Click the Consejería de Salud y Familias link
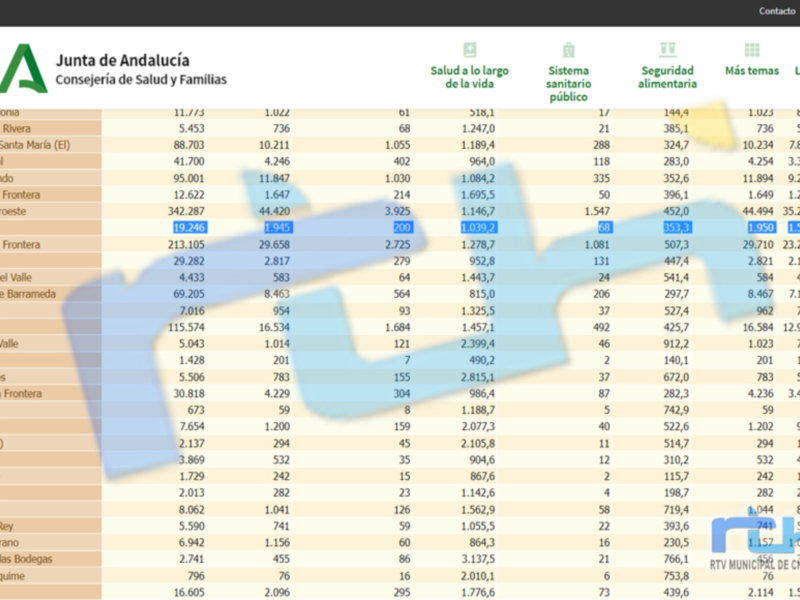Screen dimensions: 800x600 point(143,79)
